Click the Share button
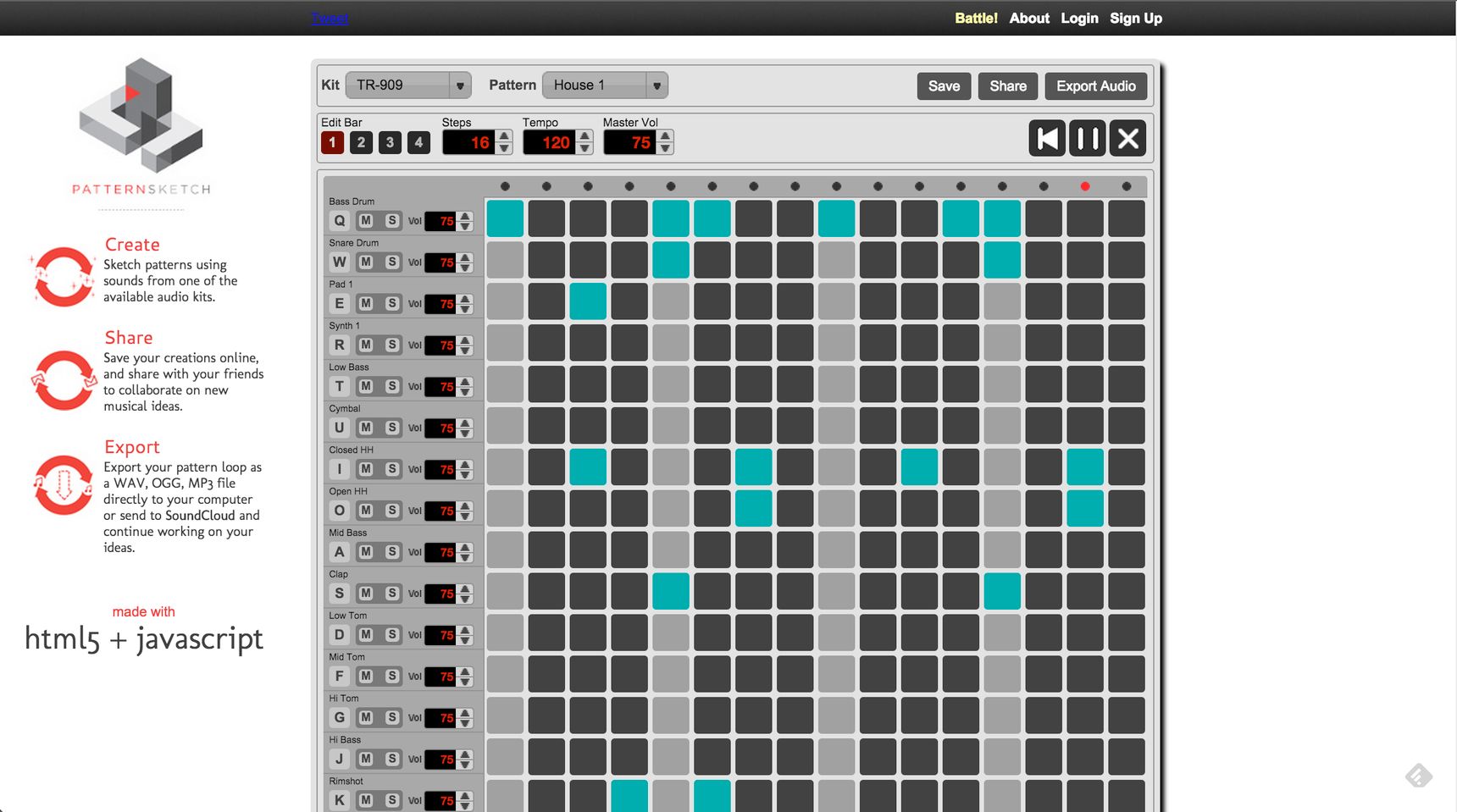This screenshot has width=1457, height=812. tap(1008, 86)
